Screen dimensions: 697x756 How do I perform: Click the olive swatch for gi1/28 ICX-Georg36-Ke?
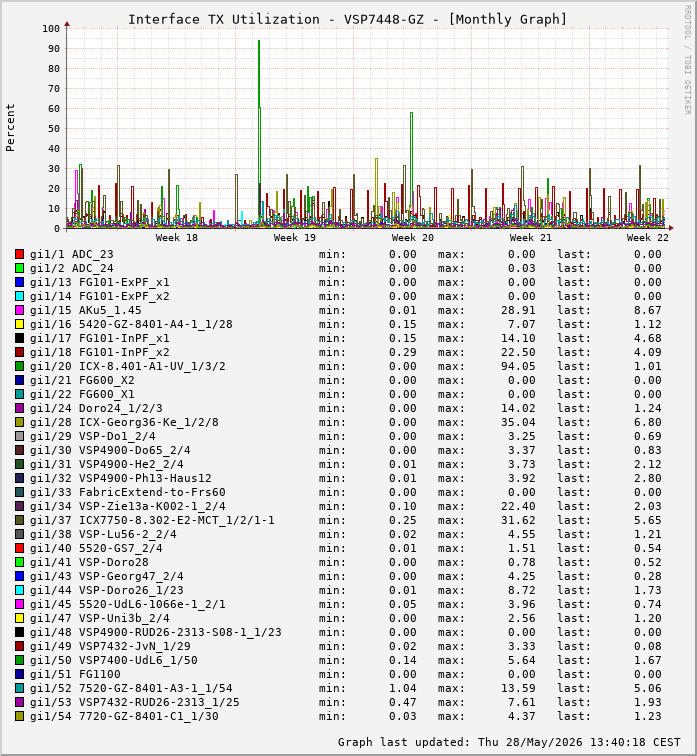point(19,422)
